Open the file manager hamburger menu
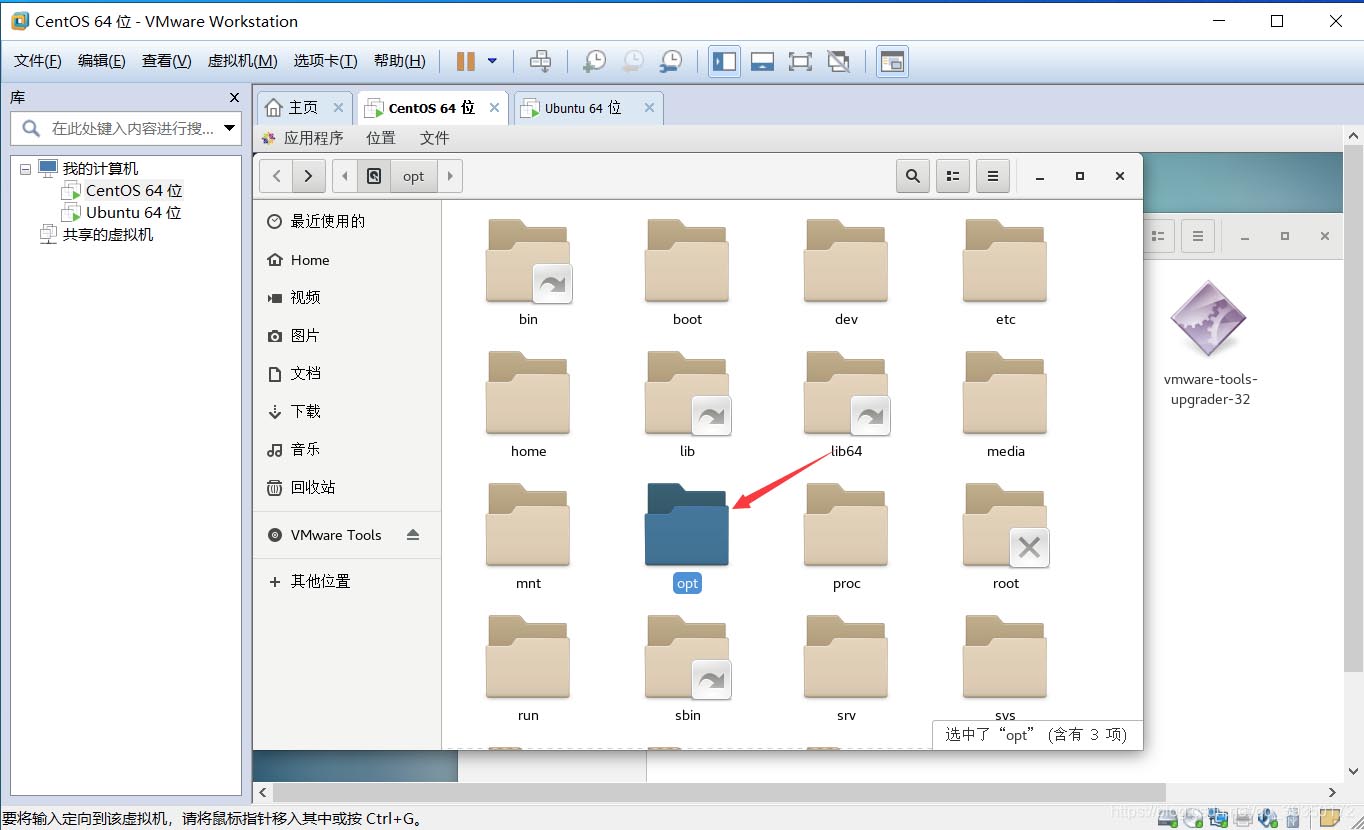 click(x=992, y=176)
